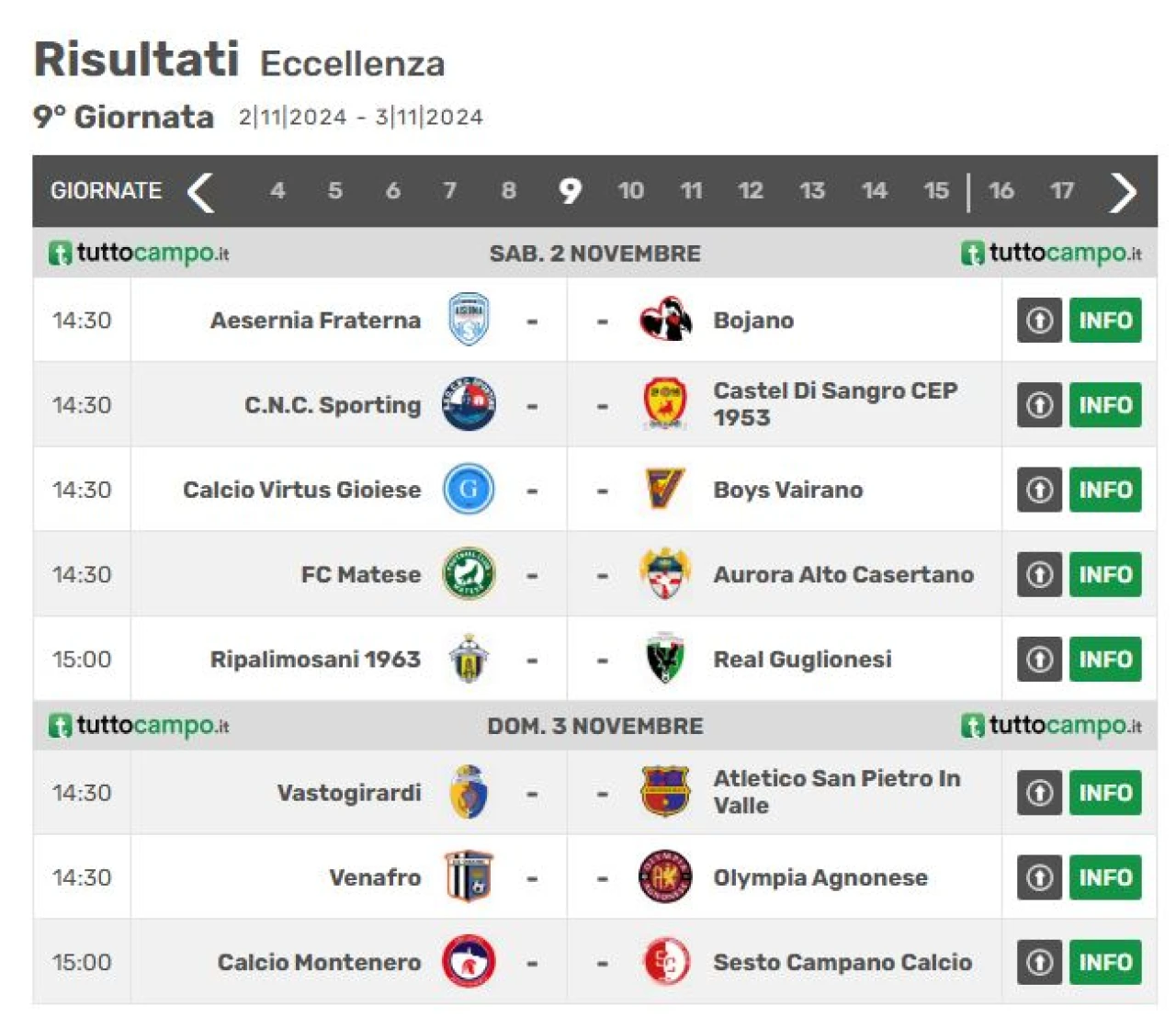1176x1028 pixels.
Task: Click the Boys Vairano team badge
Action: (x=664, y=489)
